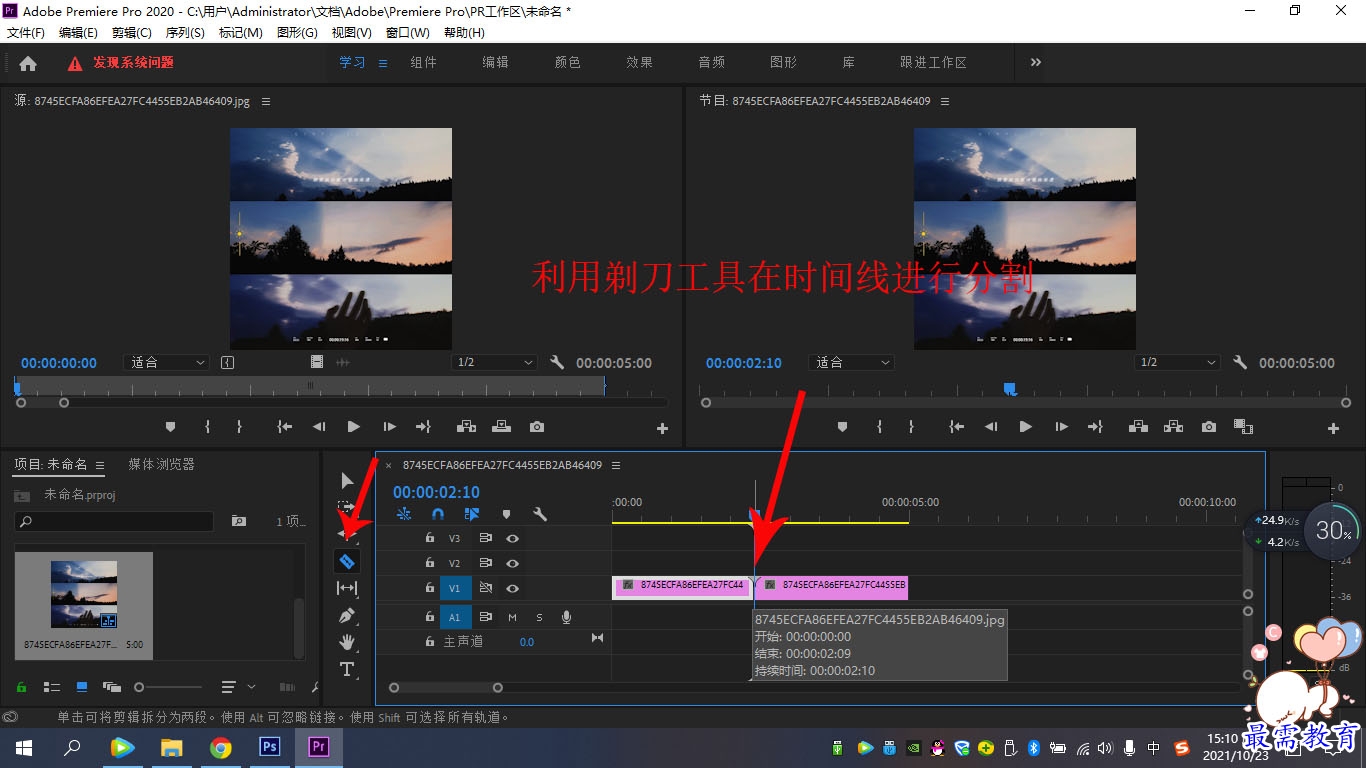Select the Hand tool

tap(347, 642)
